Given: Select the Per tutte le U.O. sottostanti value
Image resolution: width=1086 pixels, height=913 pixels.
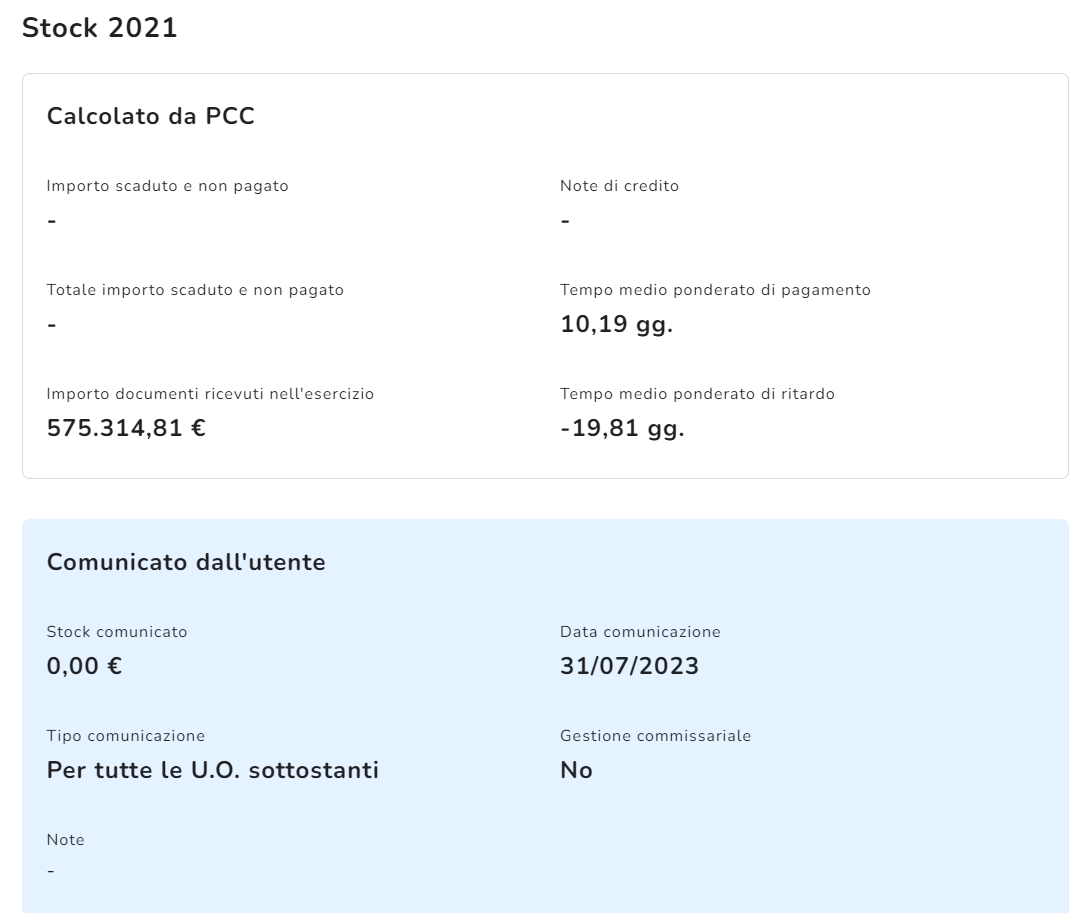Looking at the screenshot, I should click(x=213, y=771).
